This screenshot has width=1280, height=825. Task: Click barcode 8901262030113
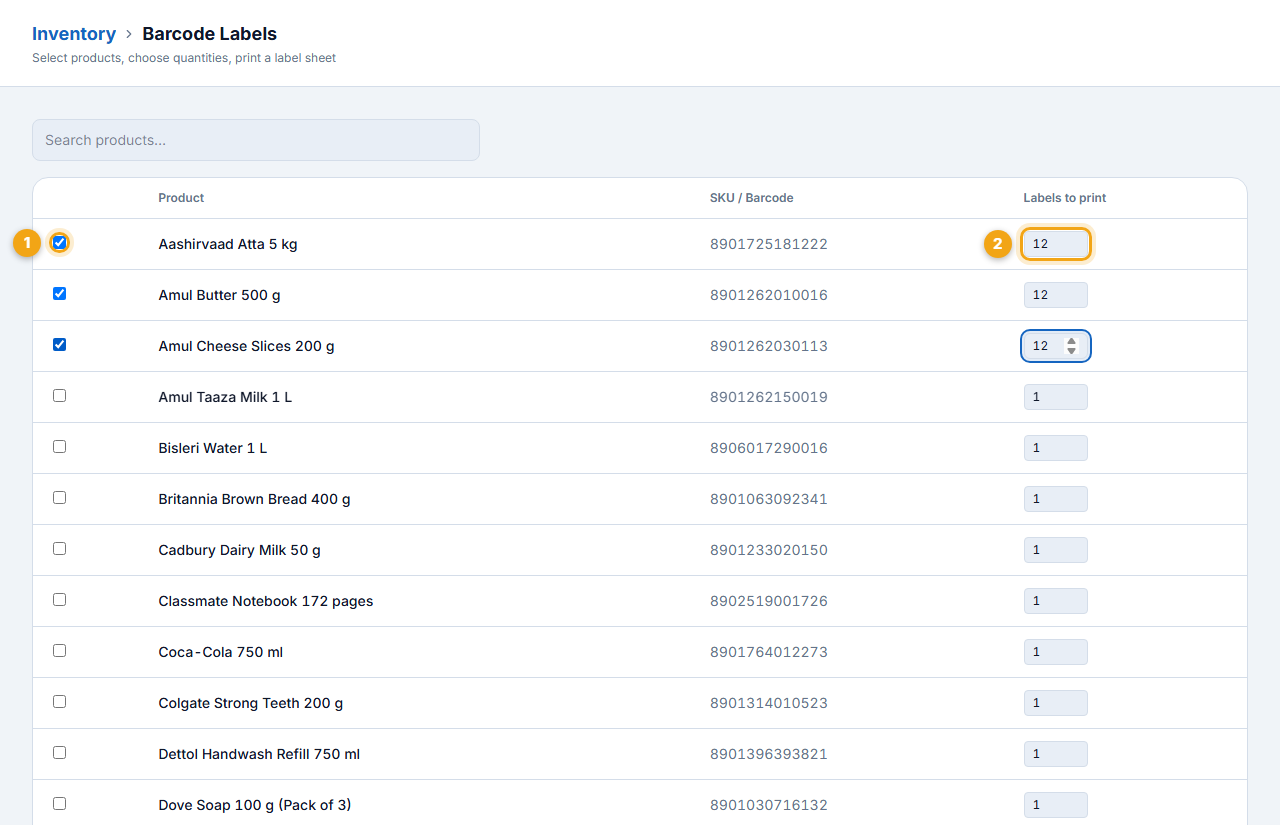tap(769, 346)
